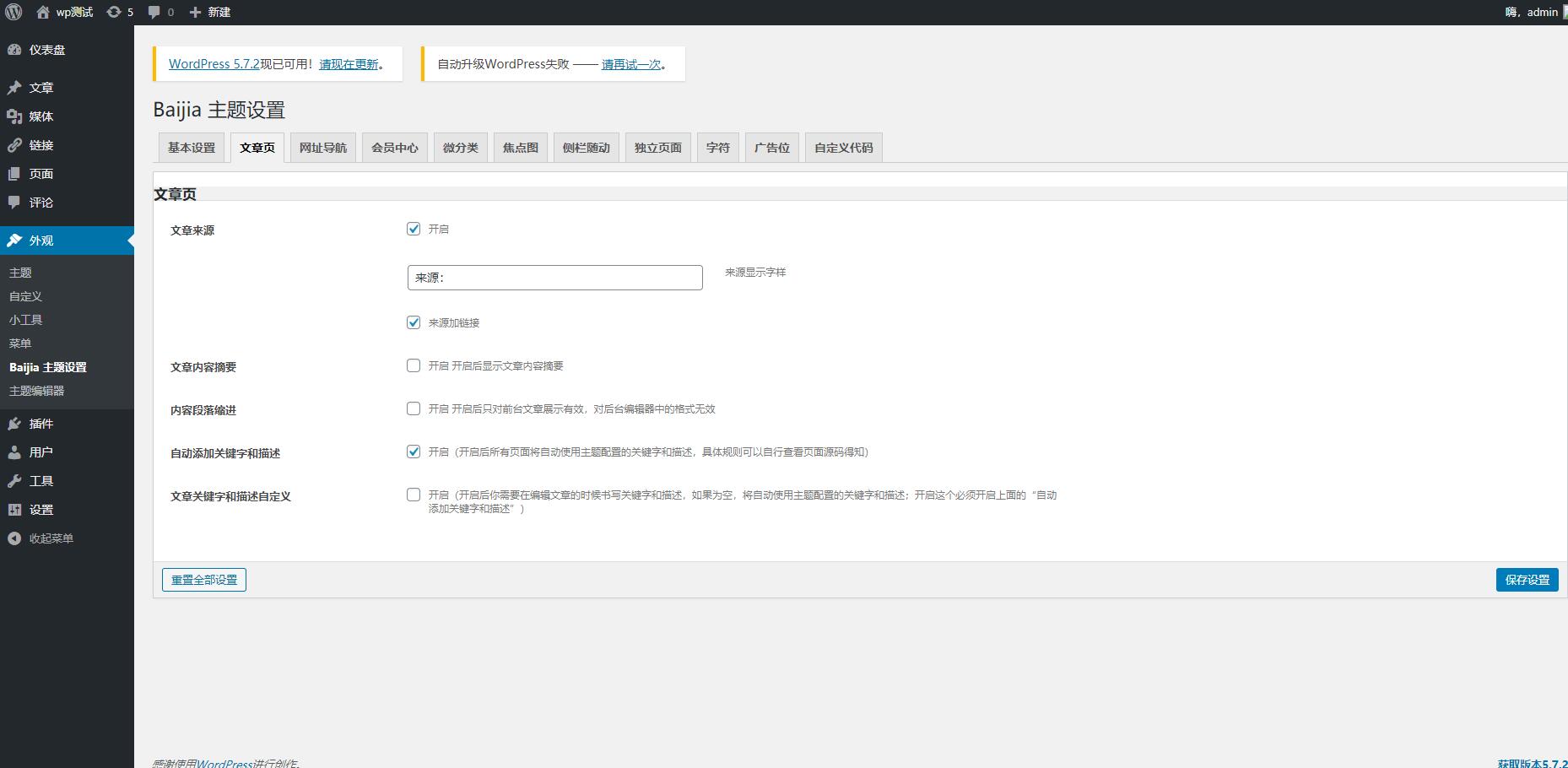Switch to the 焦点图 tab
Image resolution: width=1568 pixels, height=768 pixels.
521,148
